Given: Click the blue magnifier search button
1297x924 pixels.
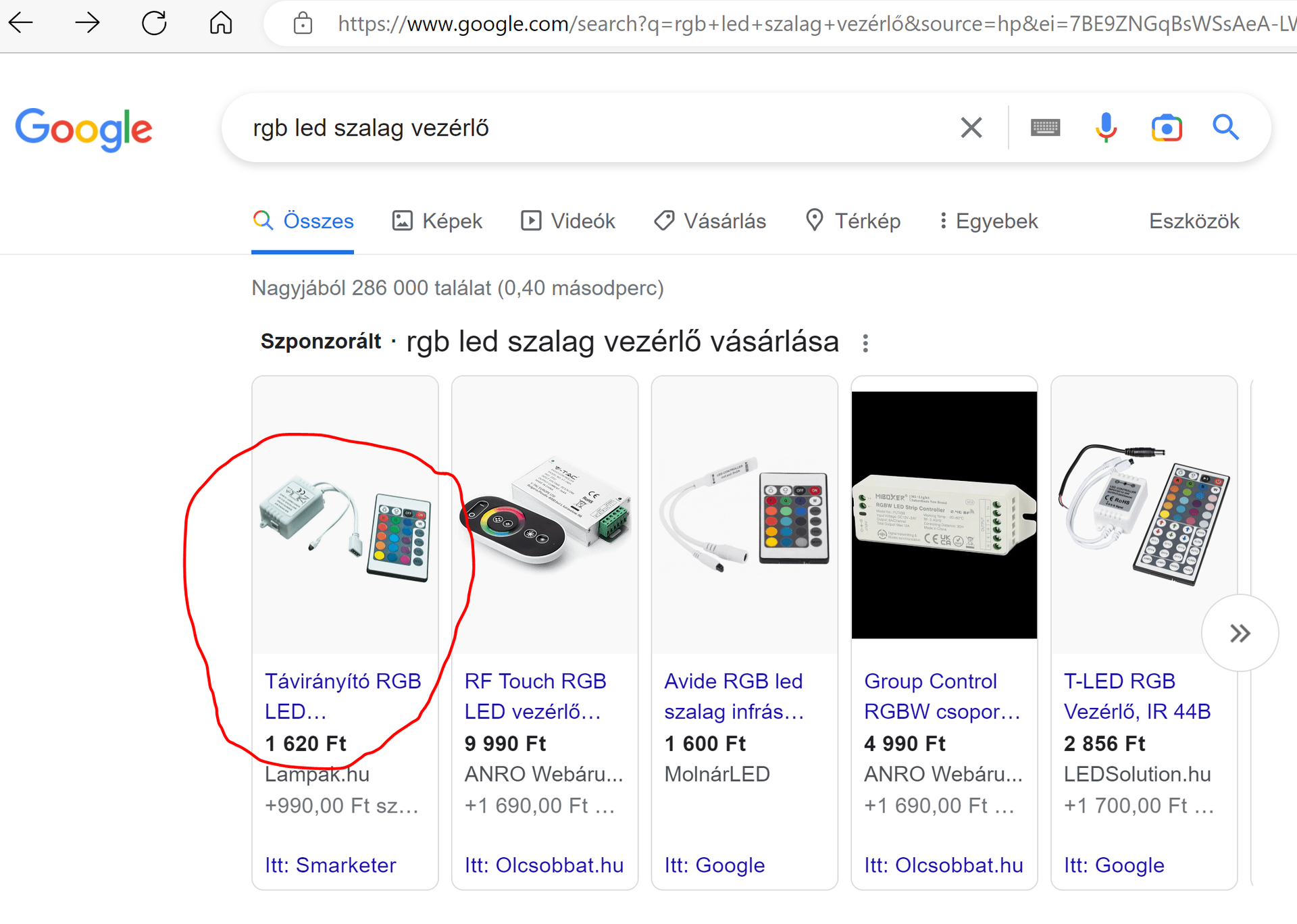Looking at the screenshot, I should pyautogui.click(x=1225, y=128).
